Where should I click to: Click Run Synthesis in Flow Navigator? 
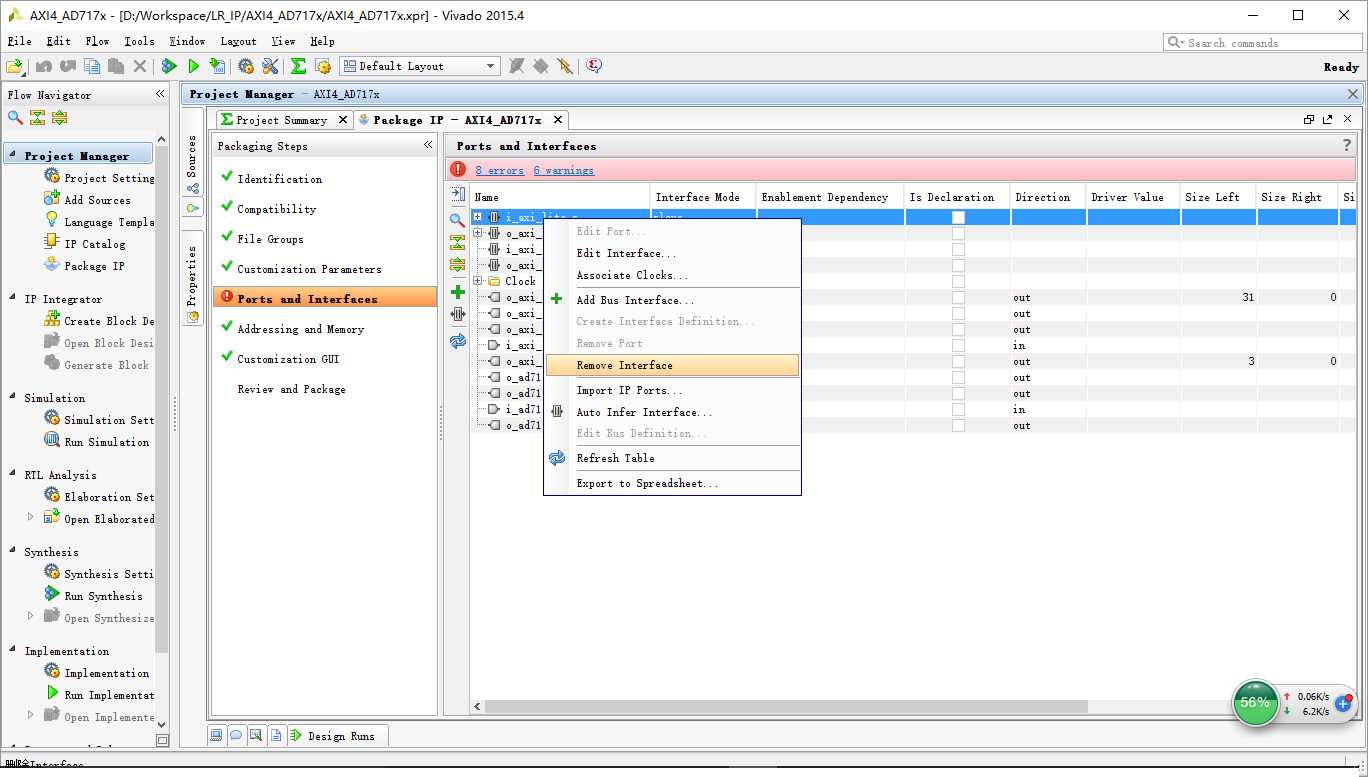click(103, 596)
